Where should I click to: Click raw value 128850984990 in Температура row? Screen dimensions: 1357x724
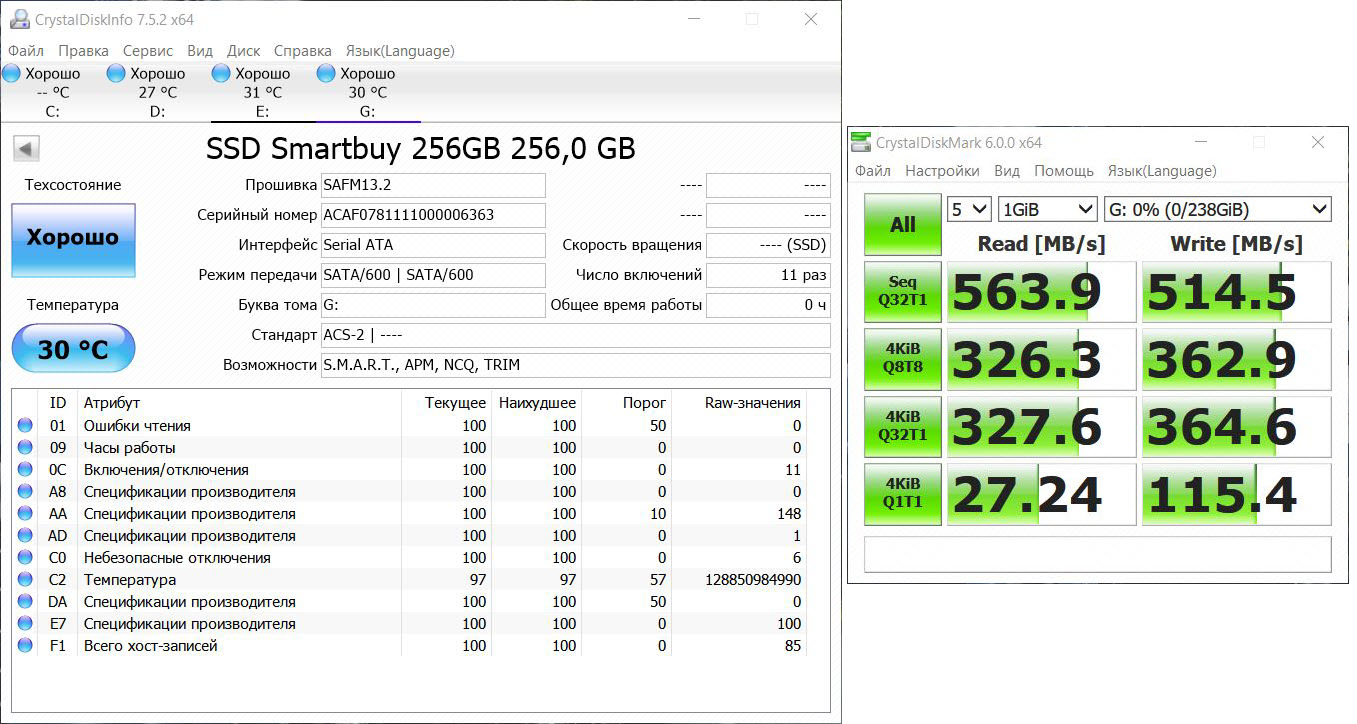pos(754,580)
